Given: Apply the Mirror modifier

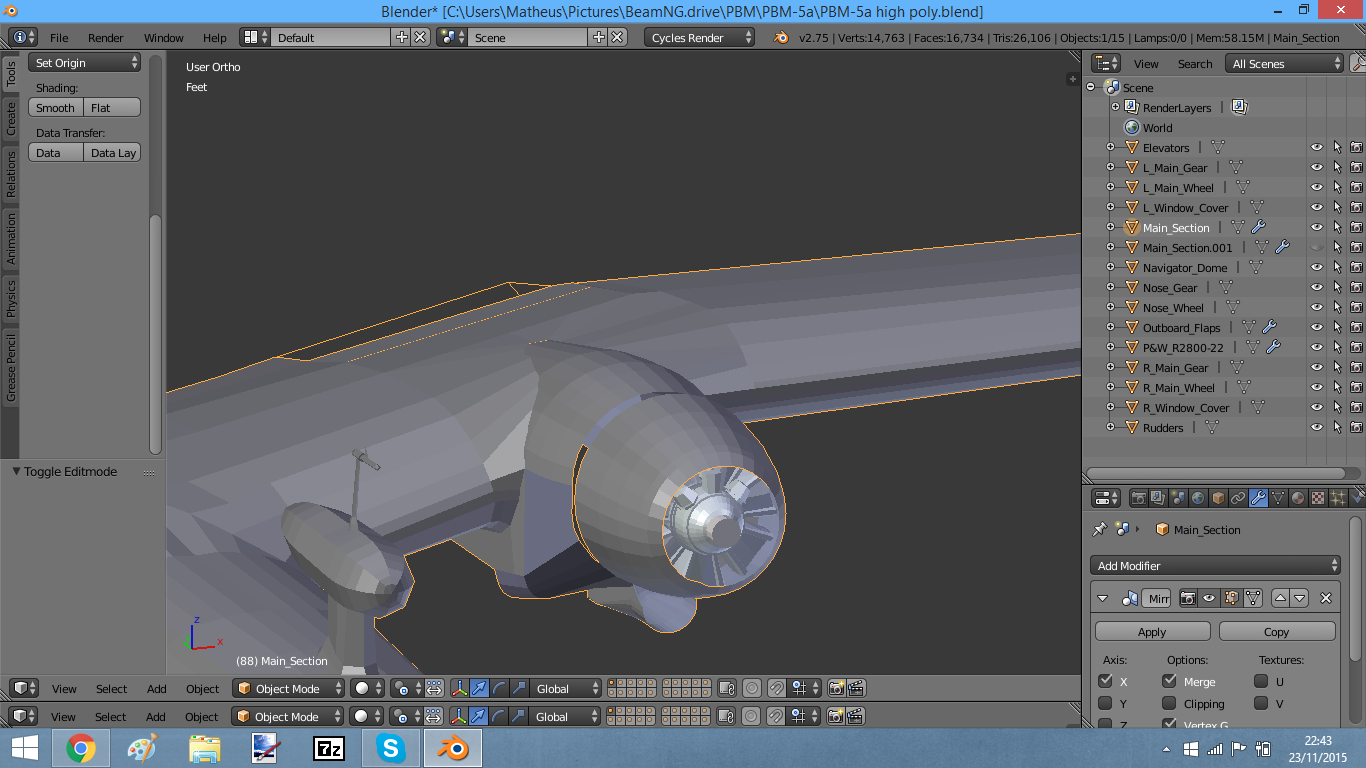Looking at the screenshot, I should pos(1152,631).
